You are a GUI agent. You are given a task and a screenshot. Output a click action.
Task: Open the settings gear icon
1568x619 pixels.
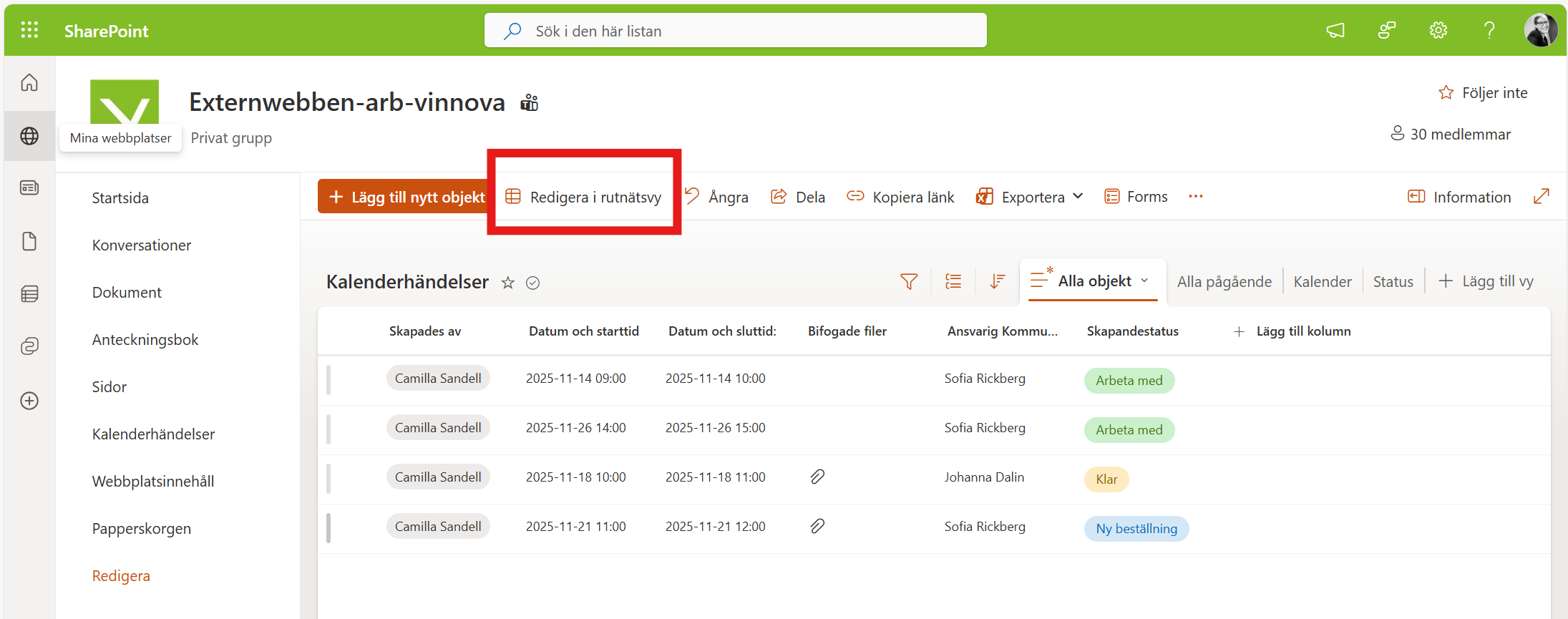click(x=1438, y=30)
